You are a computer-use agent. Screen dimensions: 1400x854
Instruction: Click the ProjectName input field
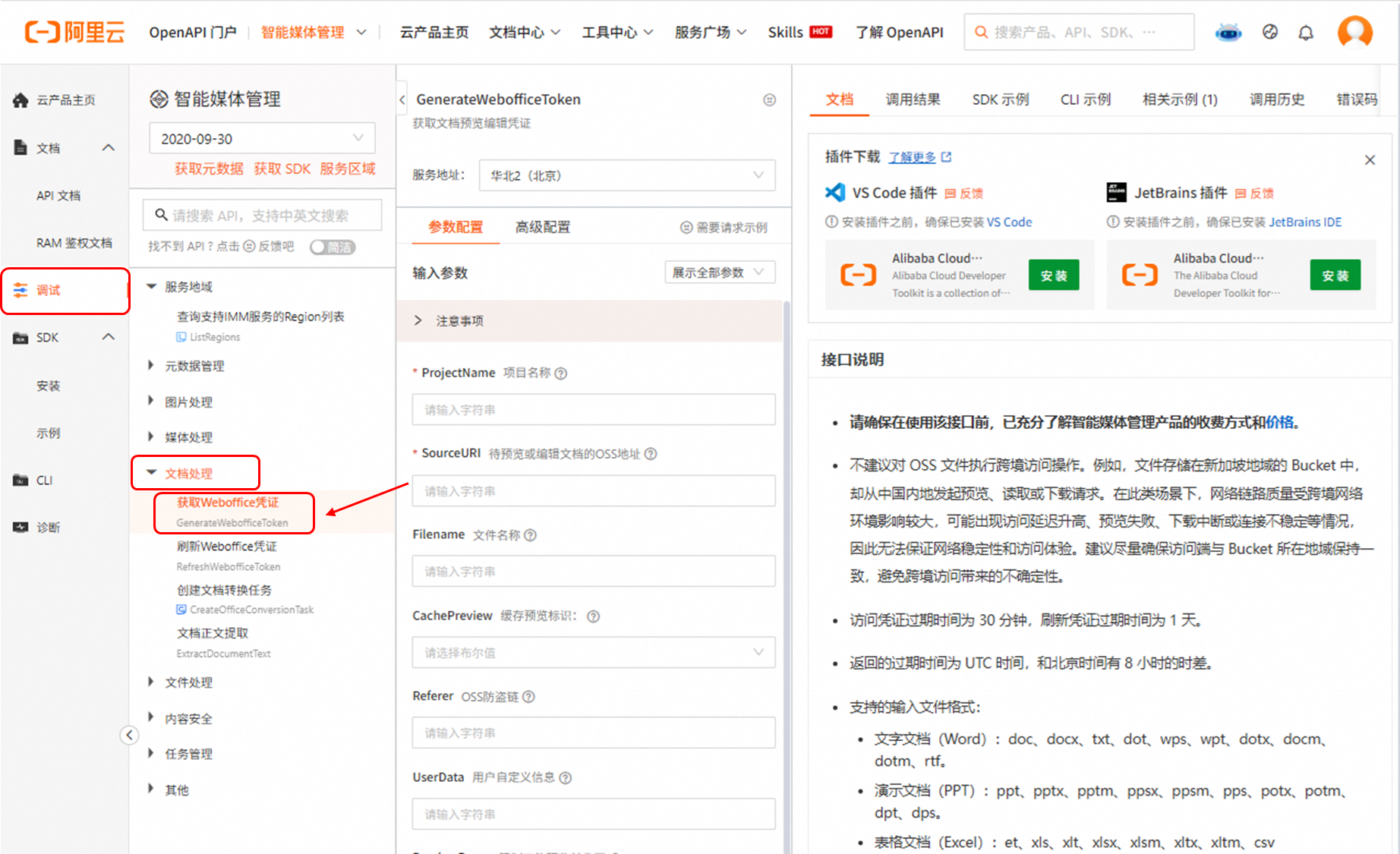click(594, 410)
